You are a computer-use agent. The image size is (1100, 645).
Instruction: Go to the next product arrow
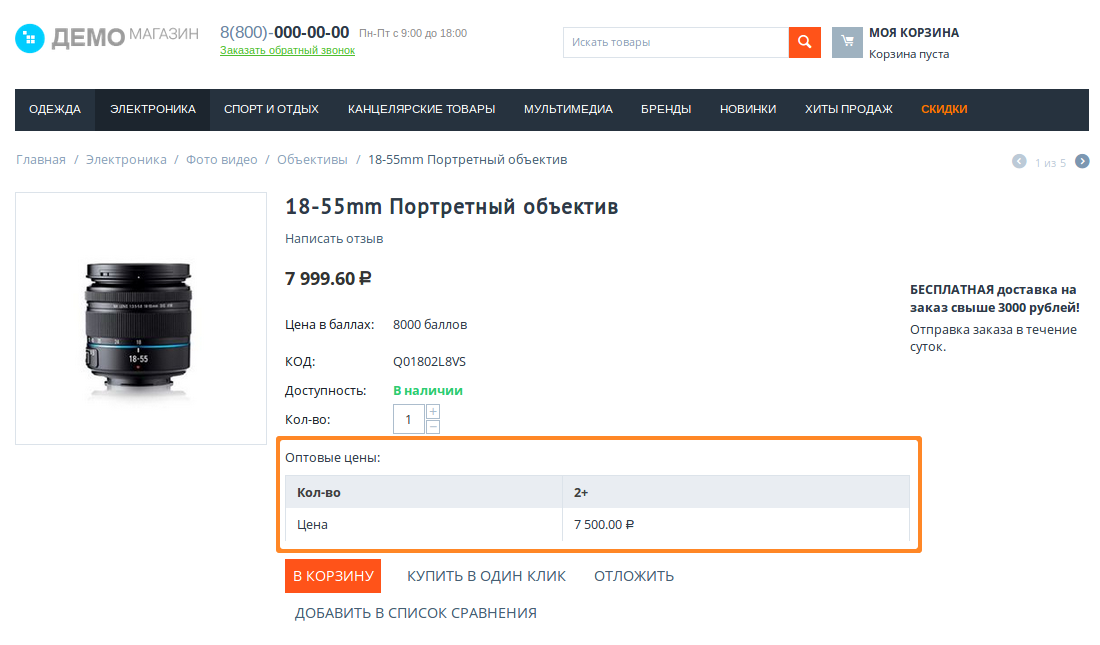pos(1082,161)
